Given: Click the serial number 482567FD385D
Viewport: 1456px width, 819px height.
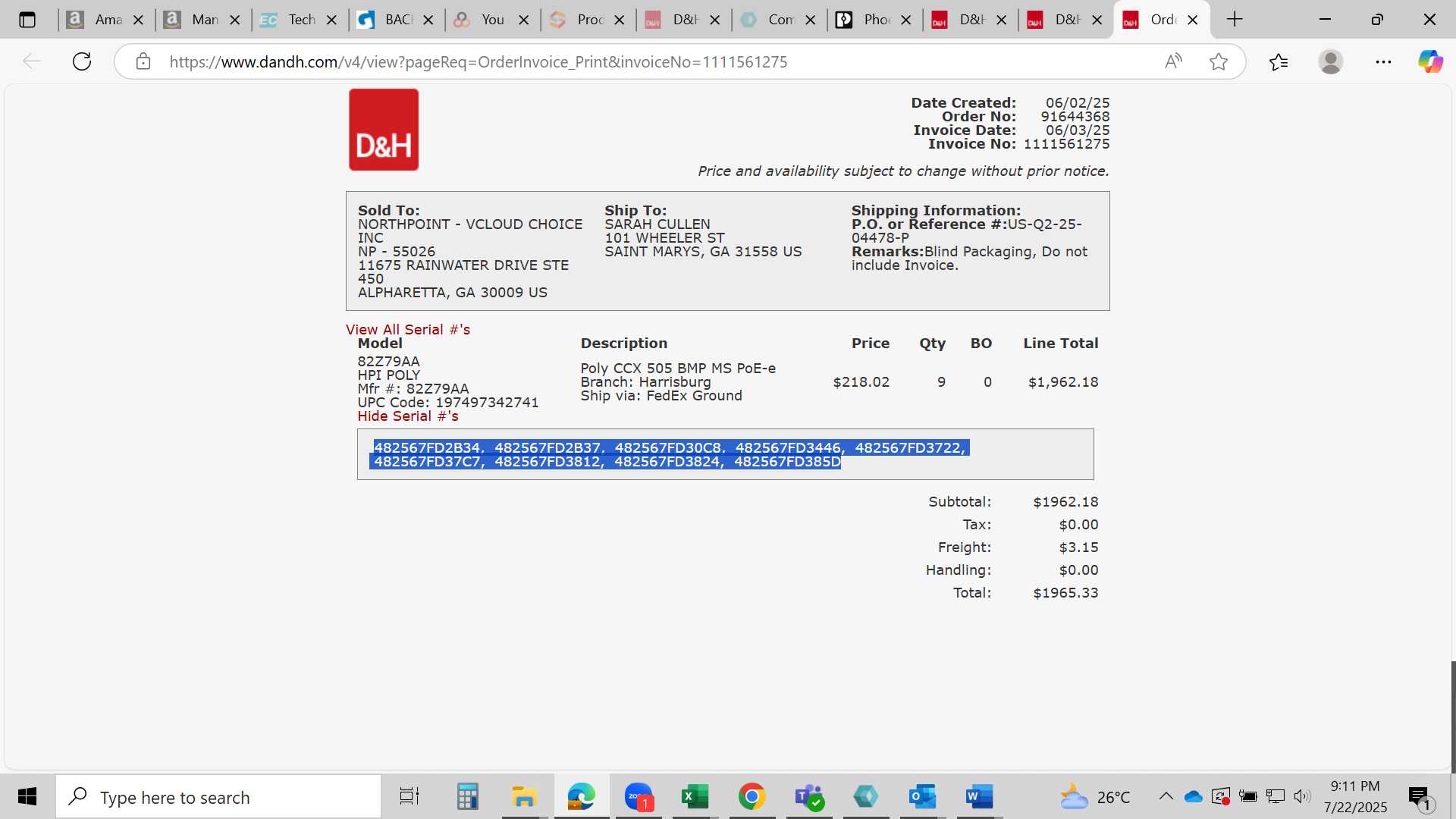Looking at the screenshot, I should pos(787,461).
